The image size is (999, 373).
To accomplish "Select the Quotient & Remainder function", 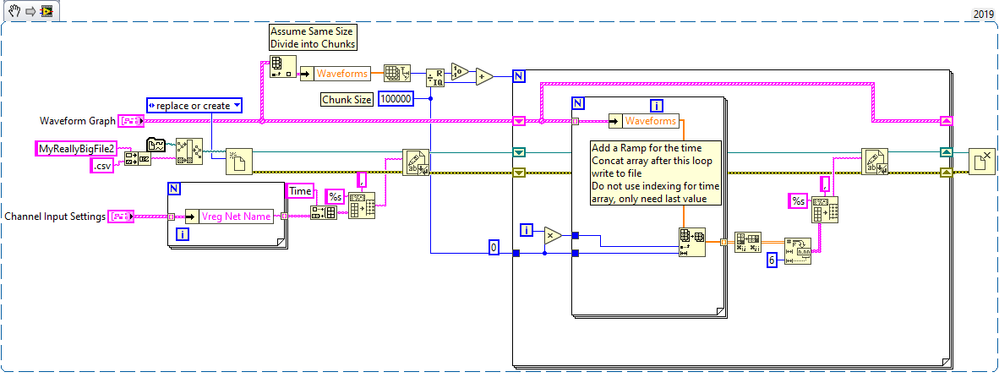I will point(435,77).
